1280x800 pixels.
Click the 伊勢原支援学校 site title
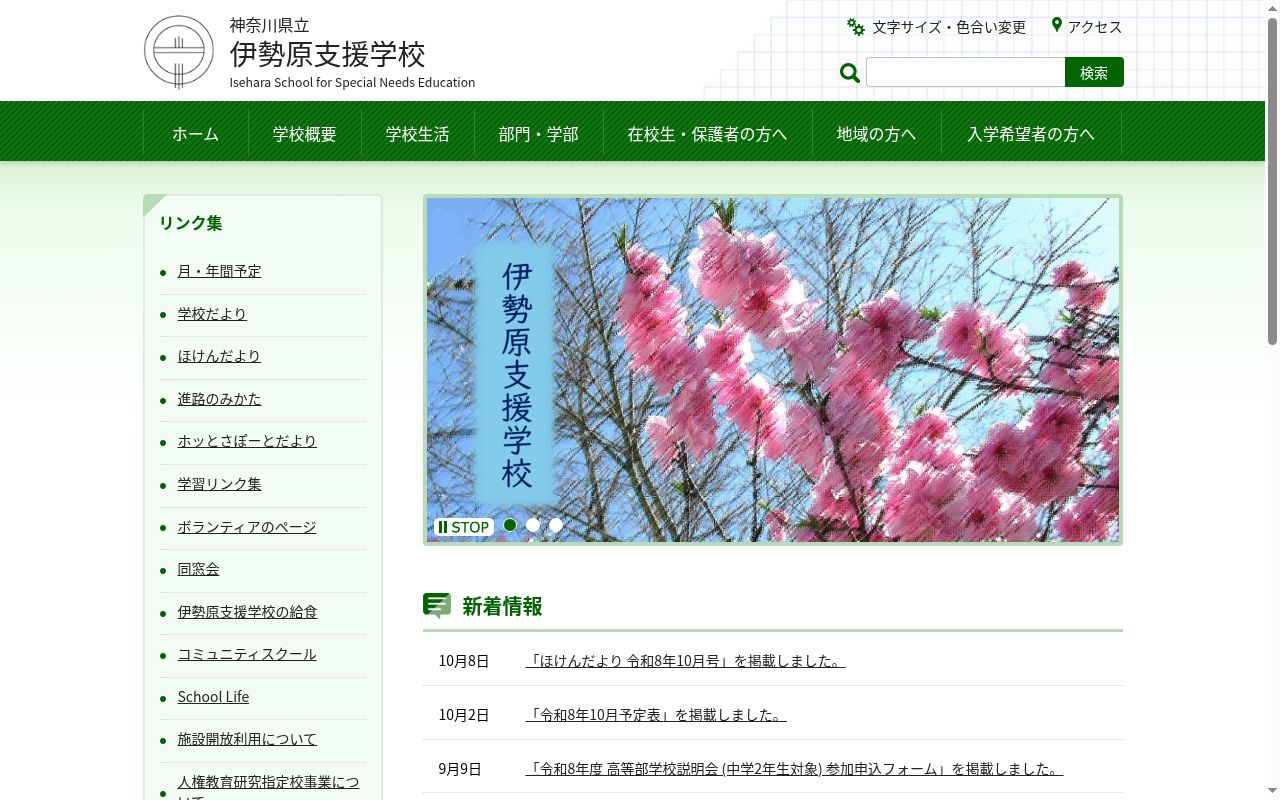pos(327,54)
